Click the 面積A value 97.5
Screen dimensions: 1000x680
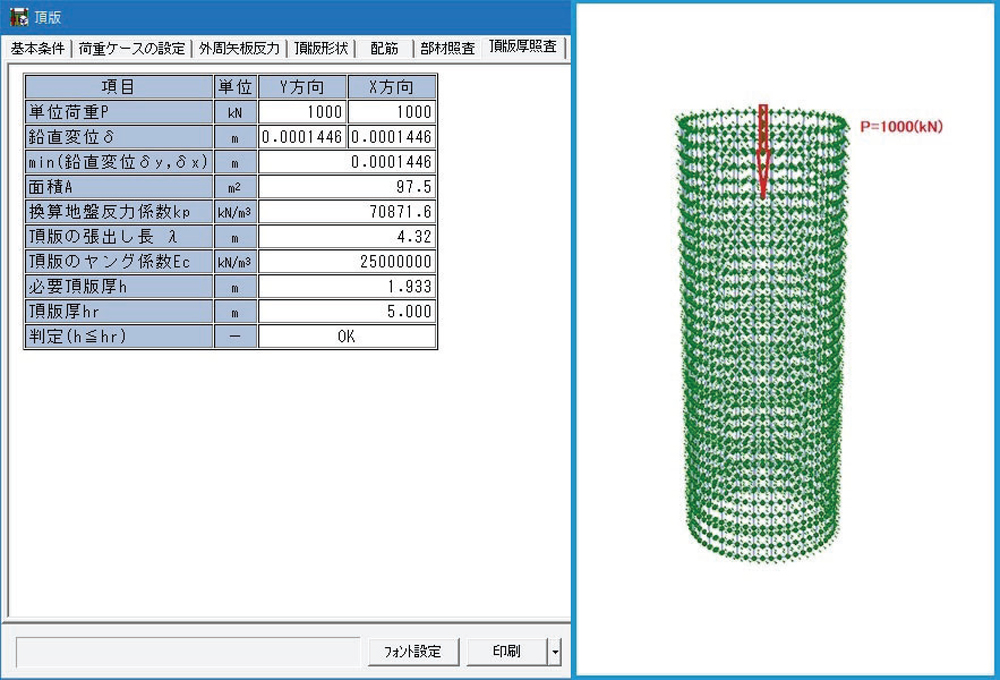348,187
